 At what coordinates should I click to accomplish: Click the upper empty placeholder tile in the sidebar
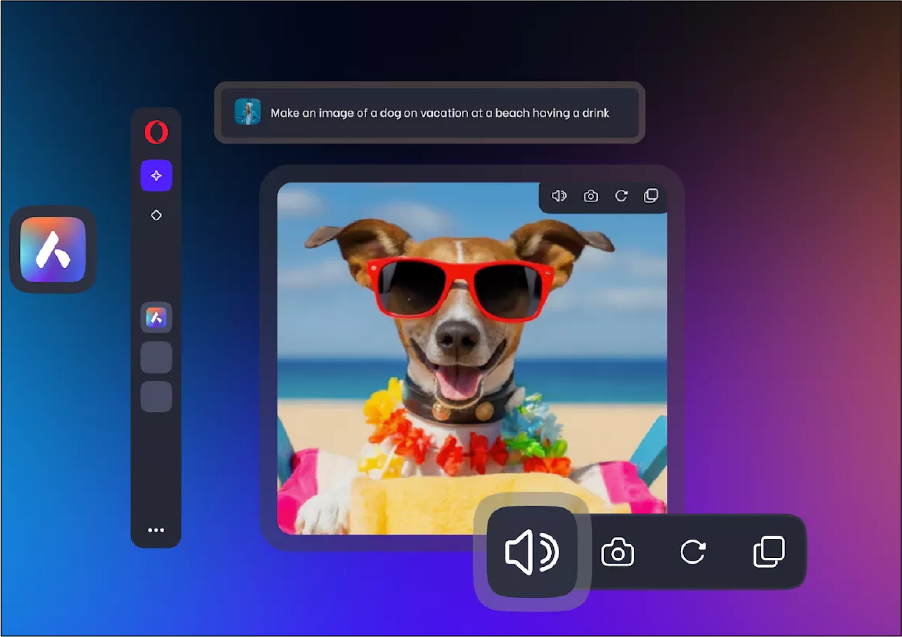pyautogui.click(x=156, y=357)
